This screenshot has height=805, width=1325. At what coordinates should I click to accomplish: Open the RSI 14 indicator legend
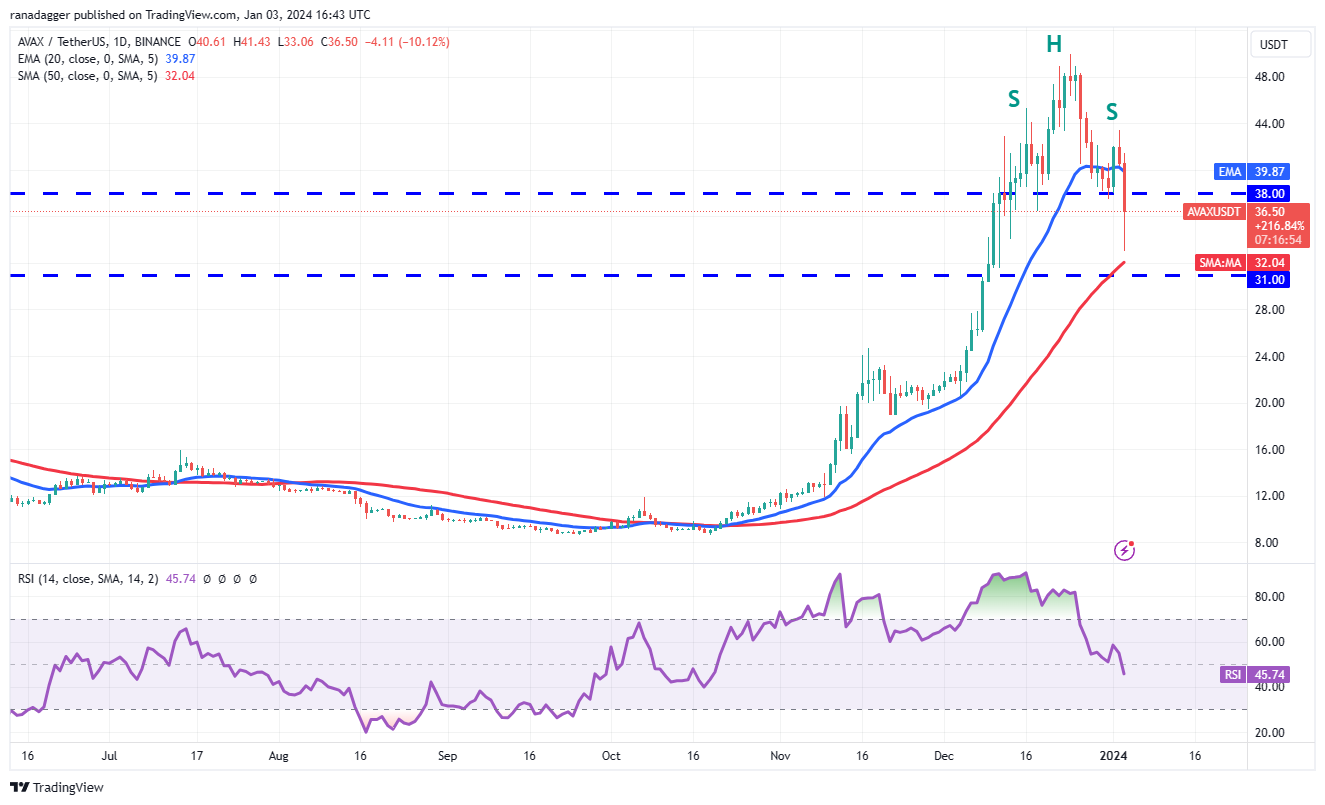tap(136, 578)
